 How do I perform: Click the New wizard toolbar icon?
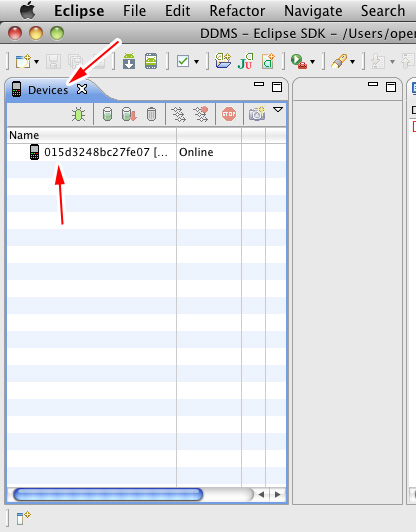click(x=23, y=61)
